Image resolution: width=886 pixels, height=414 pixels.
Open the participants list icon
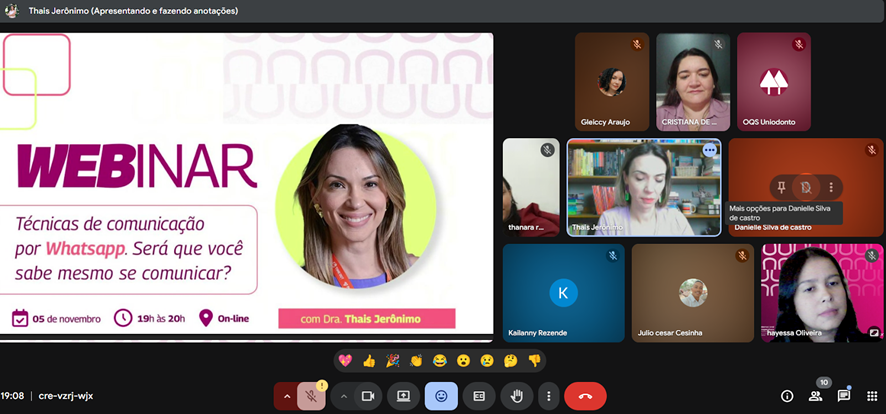point(816,396)
